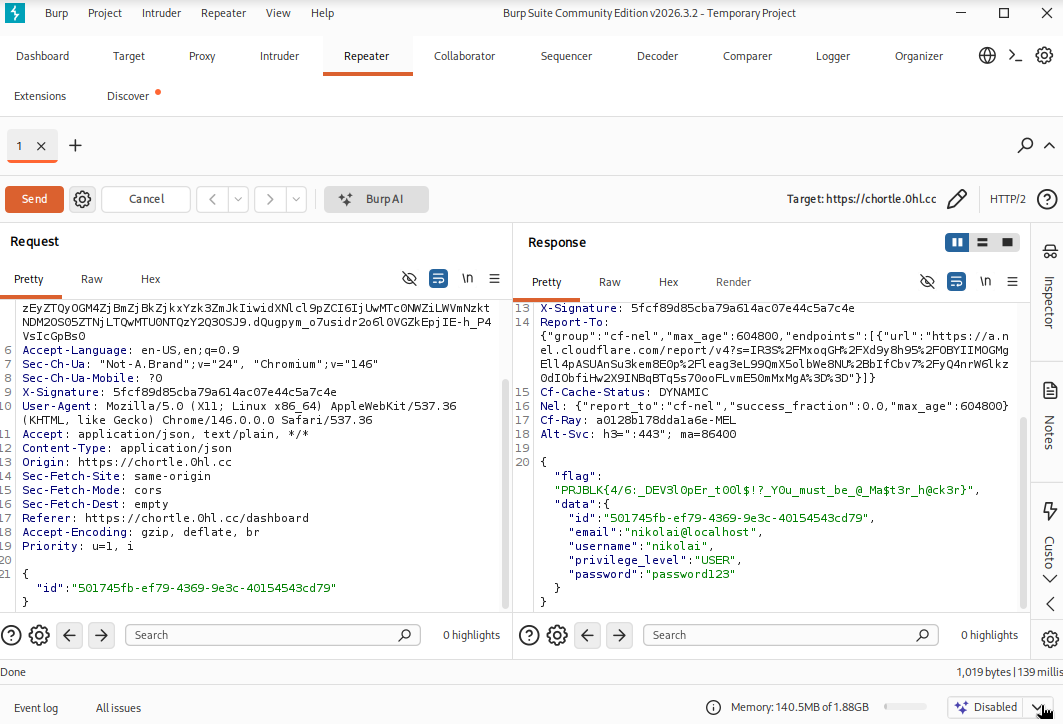Open the Notes side panel icon
The height and width of the screenshot is (724, 1063).
point(1049,390)
